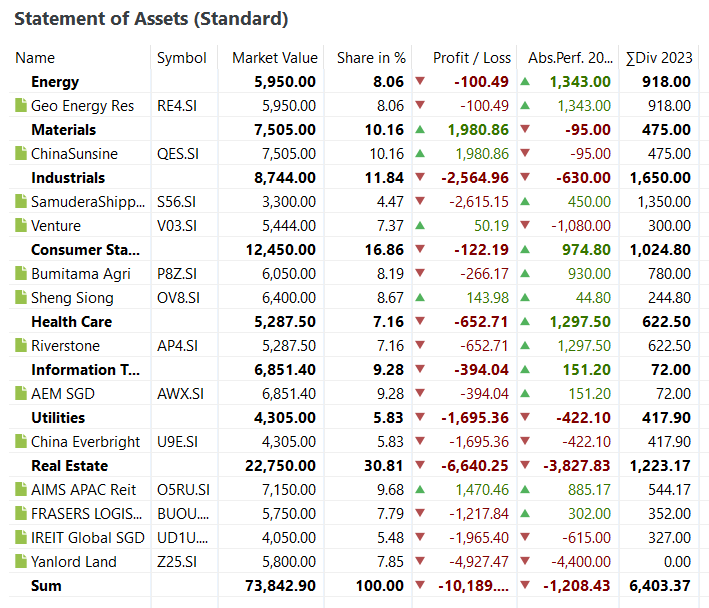Click the Geo Energy Res security icon

pyautogui.click(x=21, y=106)
